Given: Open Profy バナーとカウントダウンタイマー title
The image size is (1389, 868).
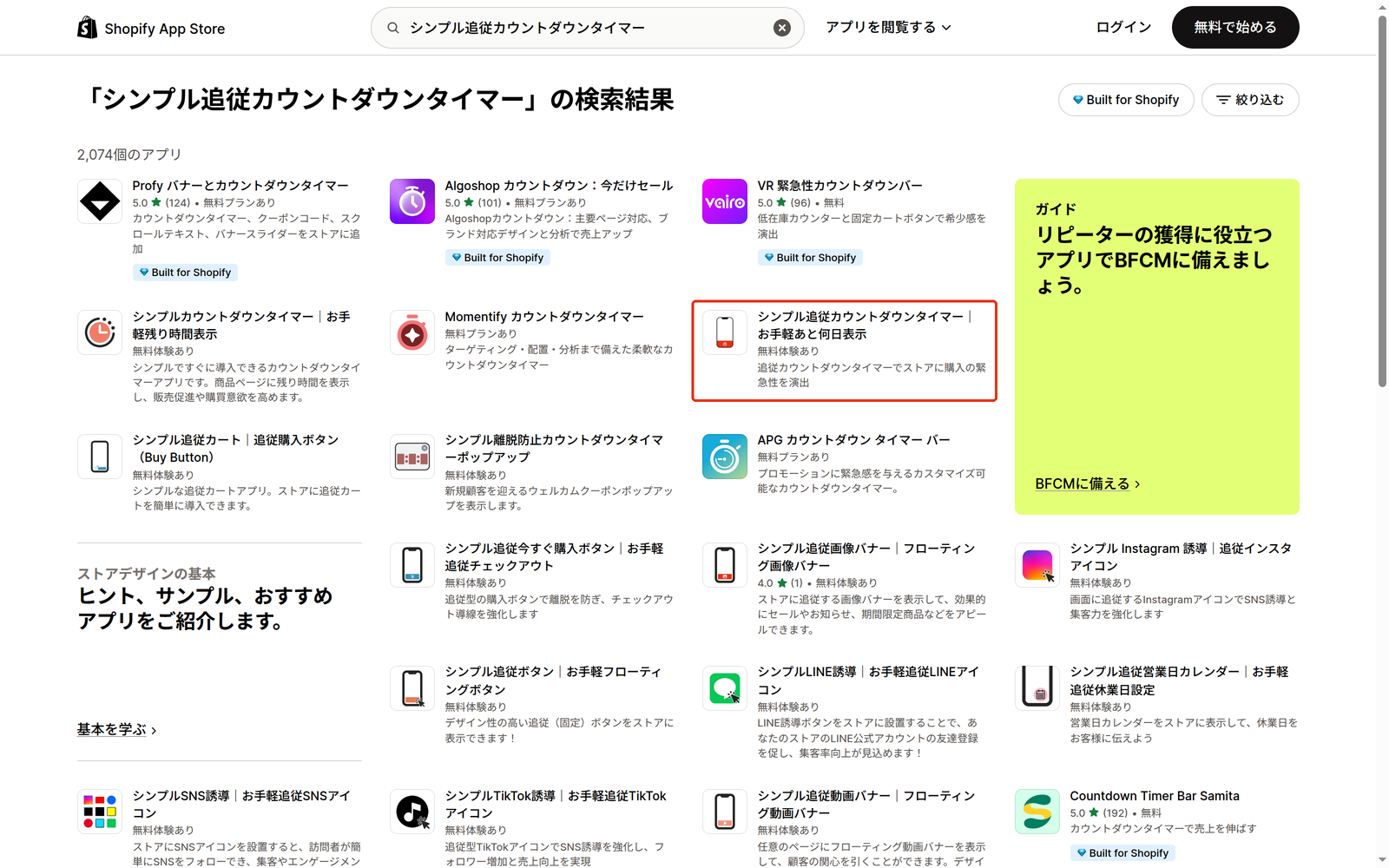Looking at the screenshot, I should [240, 186].
